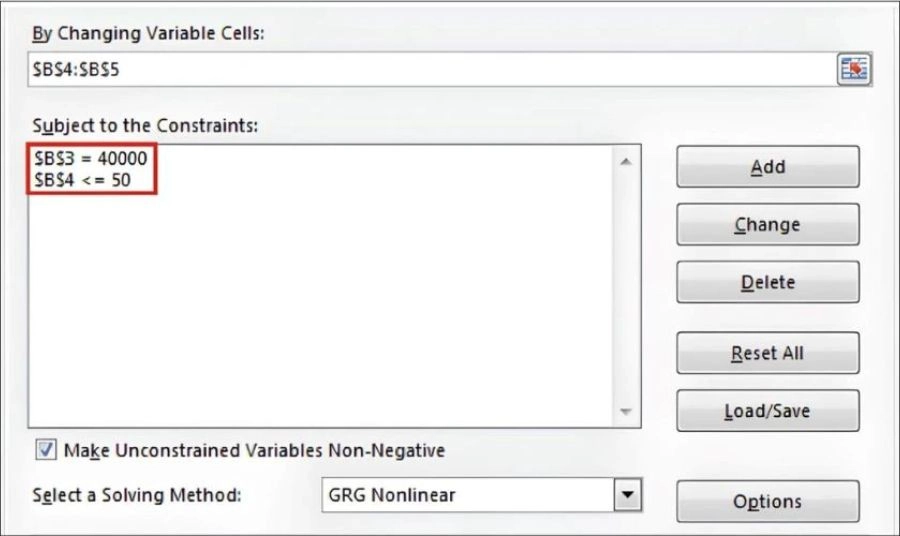900x536 pixels.
Task: Open the Solver Options button
Action: coord(767,502)
